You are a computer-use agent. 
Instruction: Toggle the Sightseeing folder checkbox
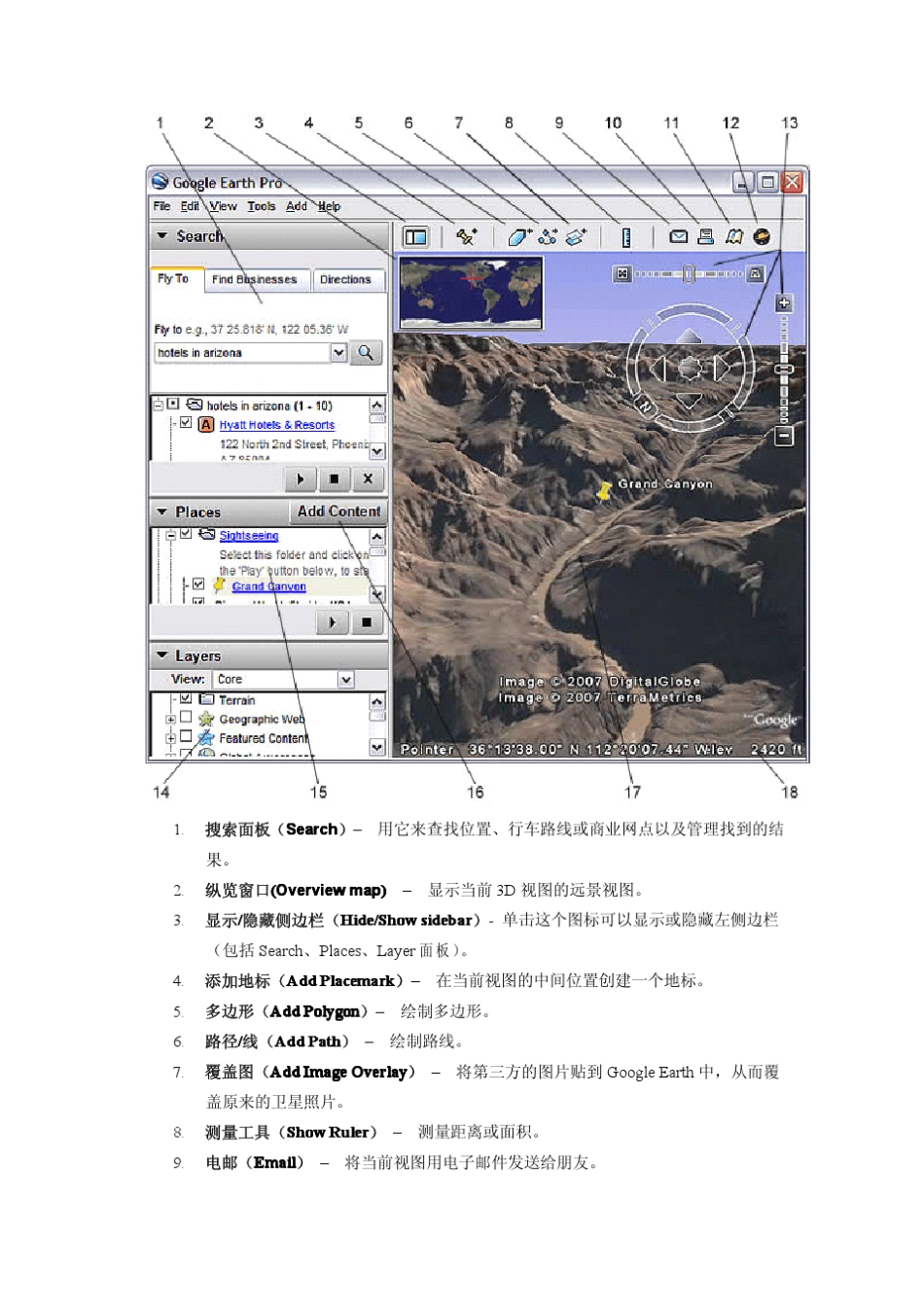point(186,534)
